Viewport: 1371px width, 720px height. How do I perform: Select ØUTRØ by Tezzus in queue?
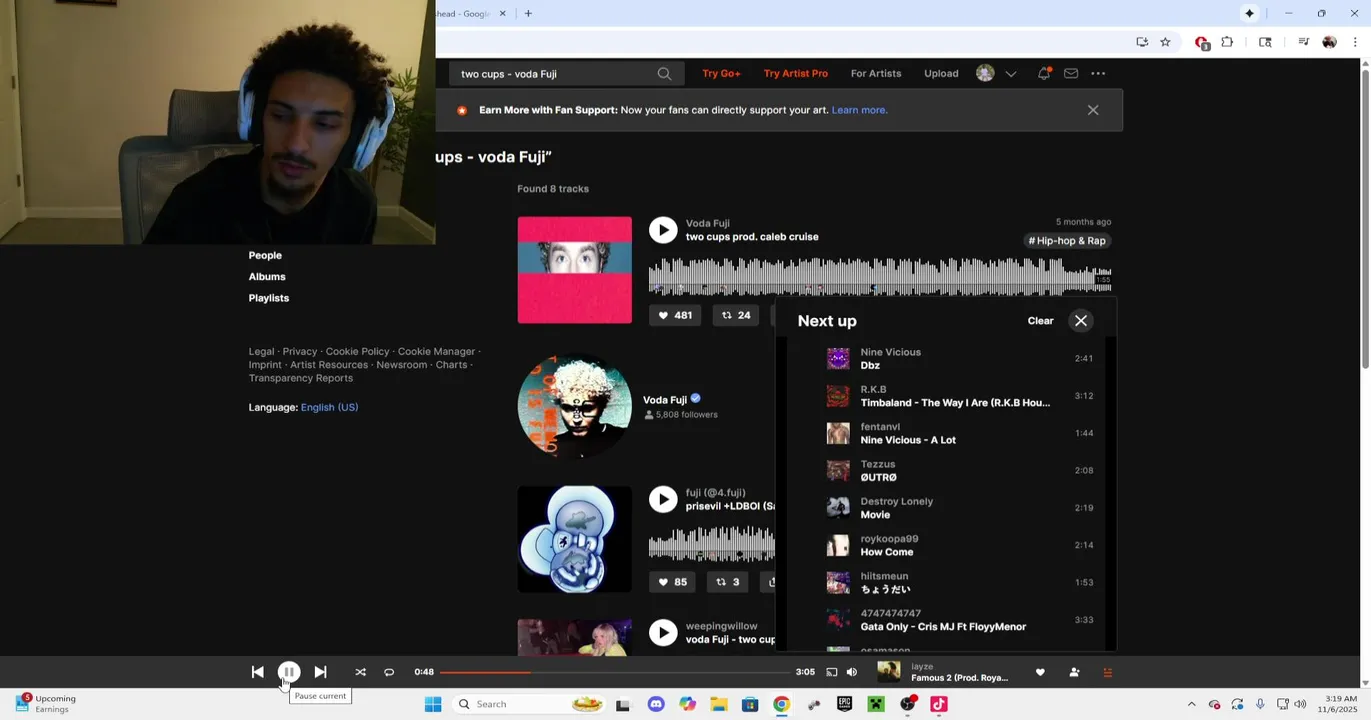click(x=946, y=470)
